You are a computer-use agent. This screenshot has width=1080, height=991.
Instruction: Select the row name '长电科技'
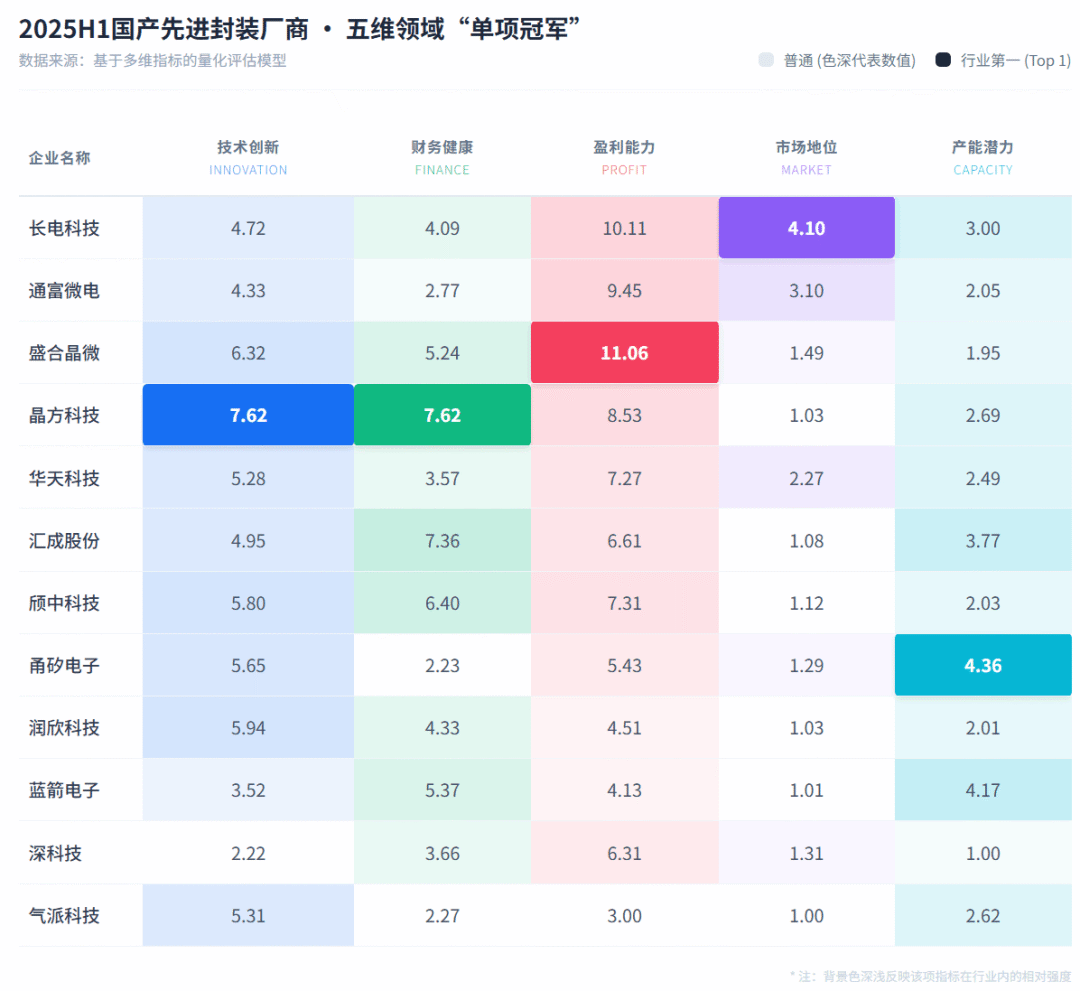(64, 228)
